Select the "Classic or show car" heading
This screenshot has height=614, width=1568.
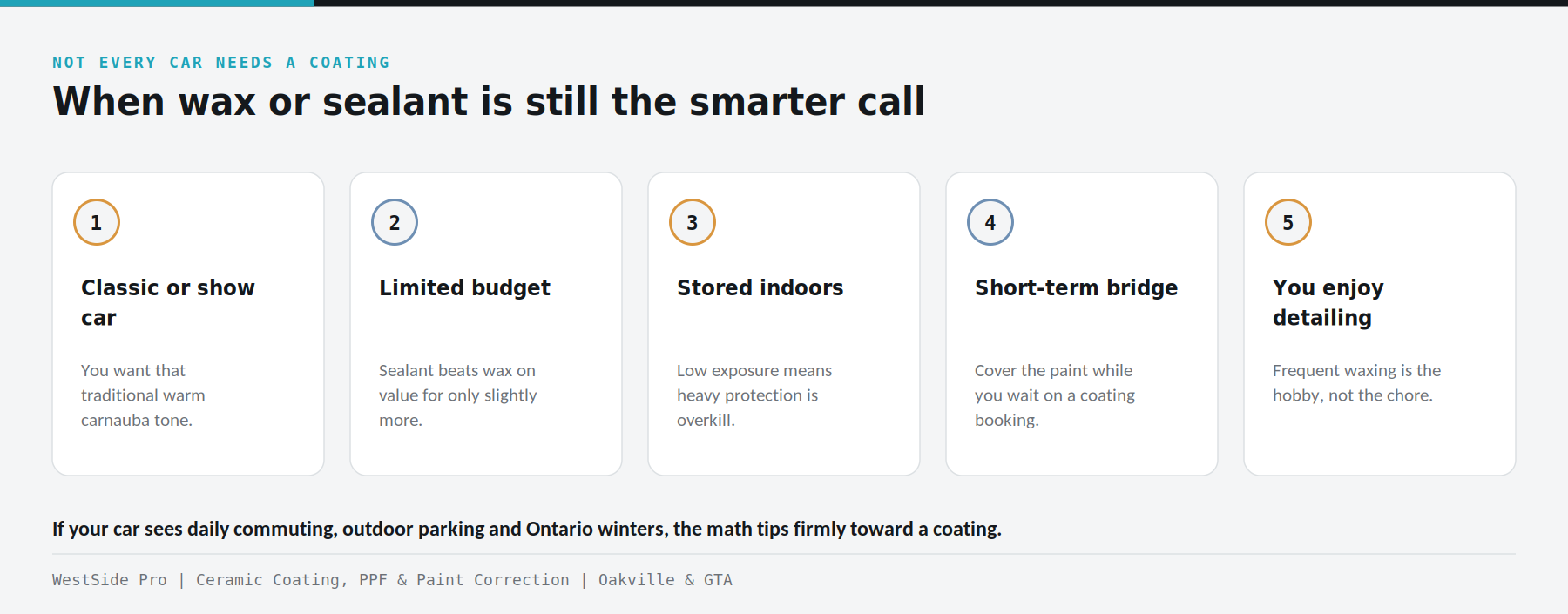[168, 302]
